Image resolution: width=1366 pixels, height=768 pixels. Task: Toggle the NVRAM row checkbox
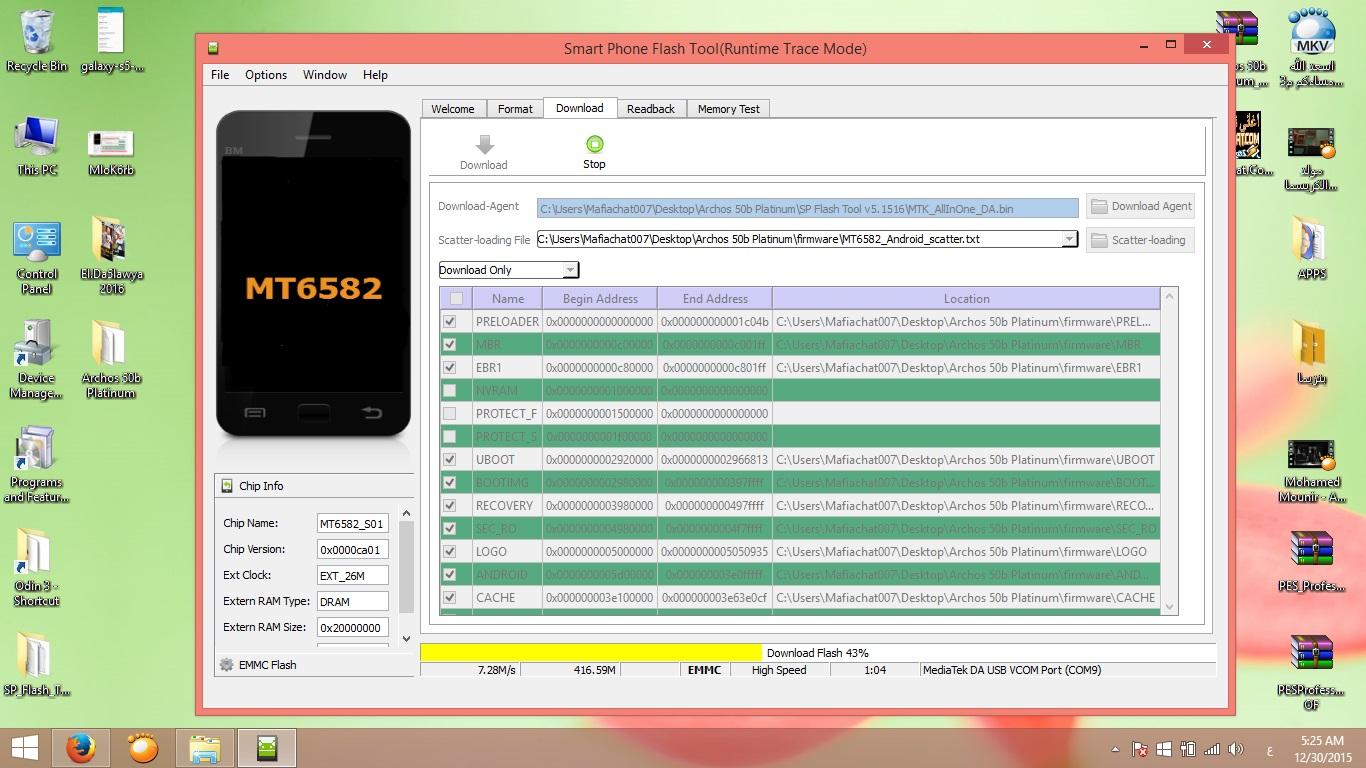click(x=450, y=390)
